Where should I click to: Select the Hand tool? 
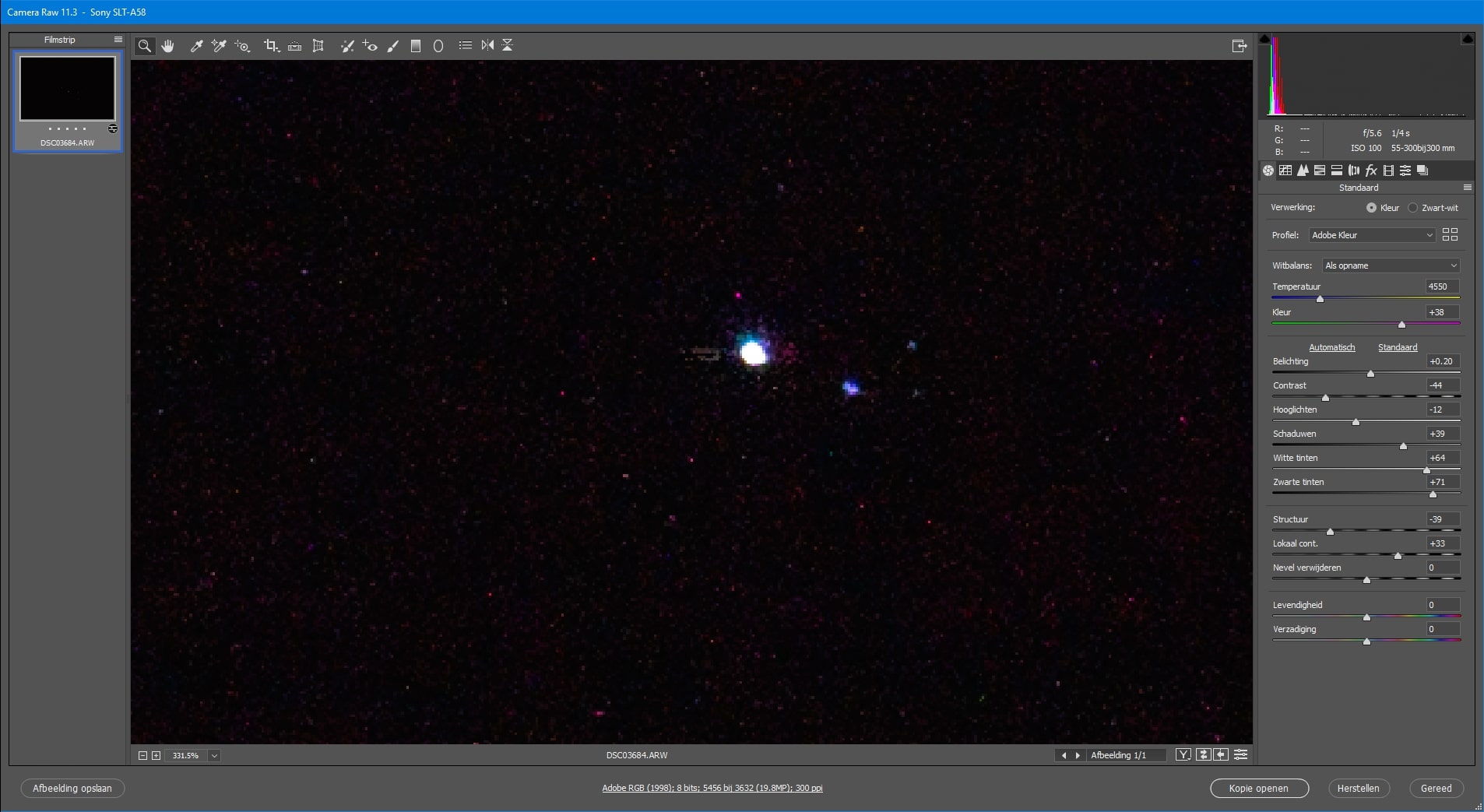[167, 46]
